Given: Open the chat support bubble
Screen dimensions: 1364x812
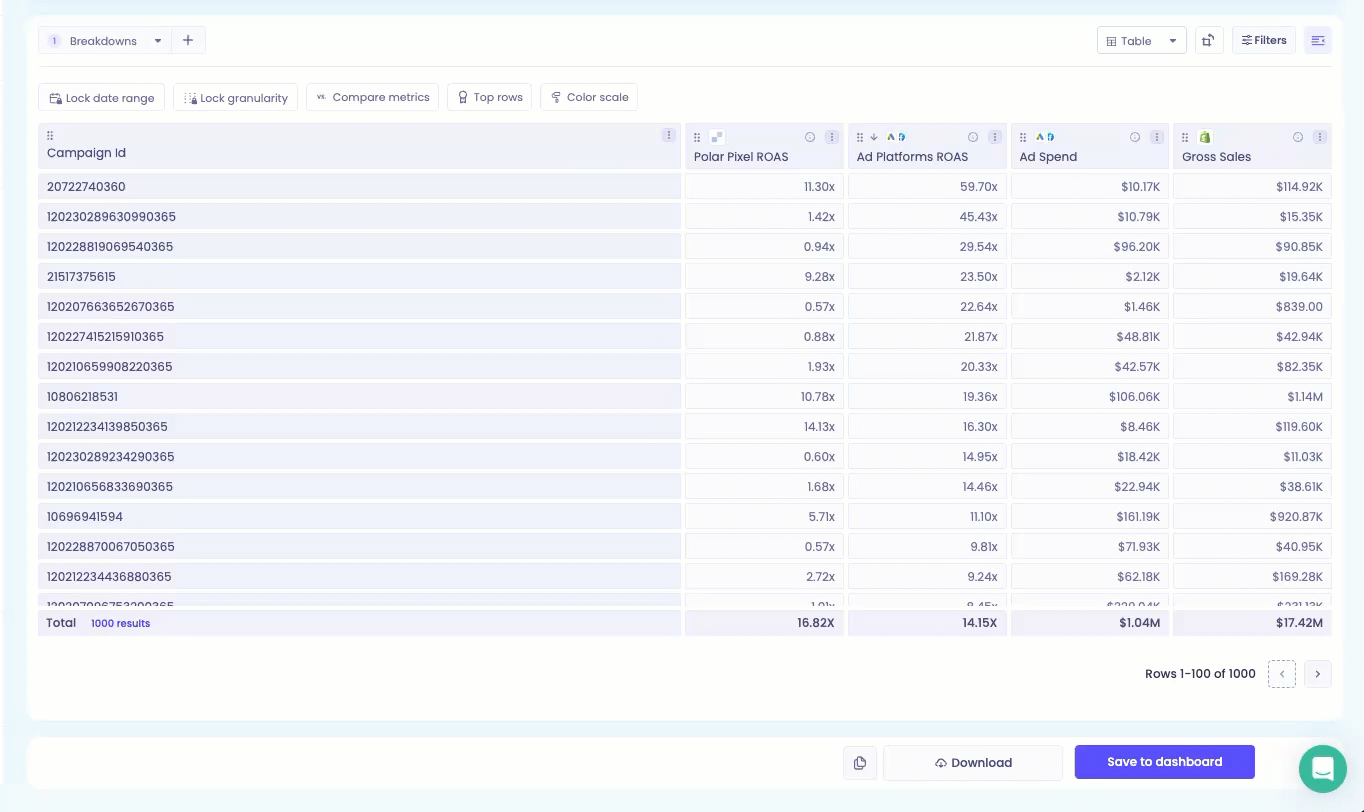Looking at the screenshot, I should (1323, 769).
